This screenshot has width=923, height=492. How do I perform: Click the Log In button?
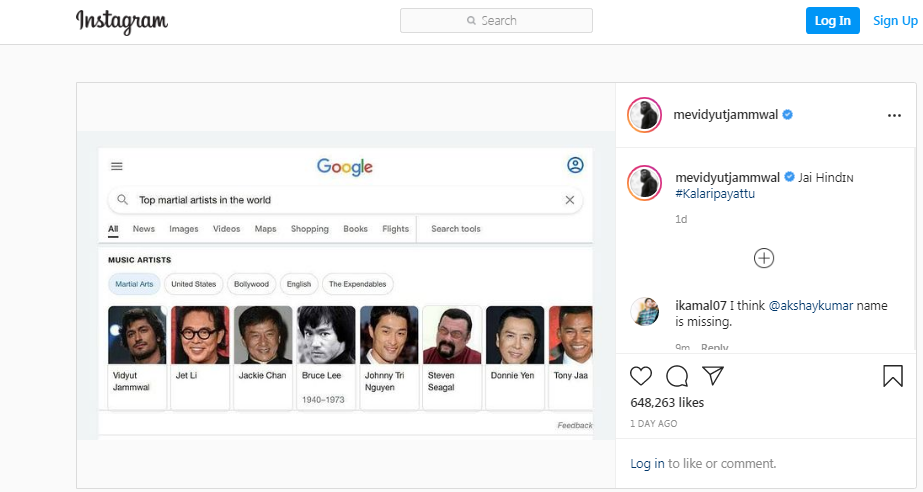(832, 21)
